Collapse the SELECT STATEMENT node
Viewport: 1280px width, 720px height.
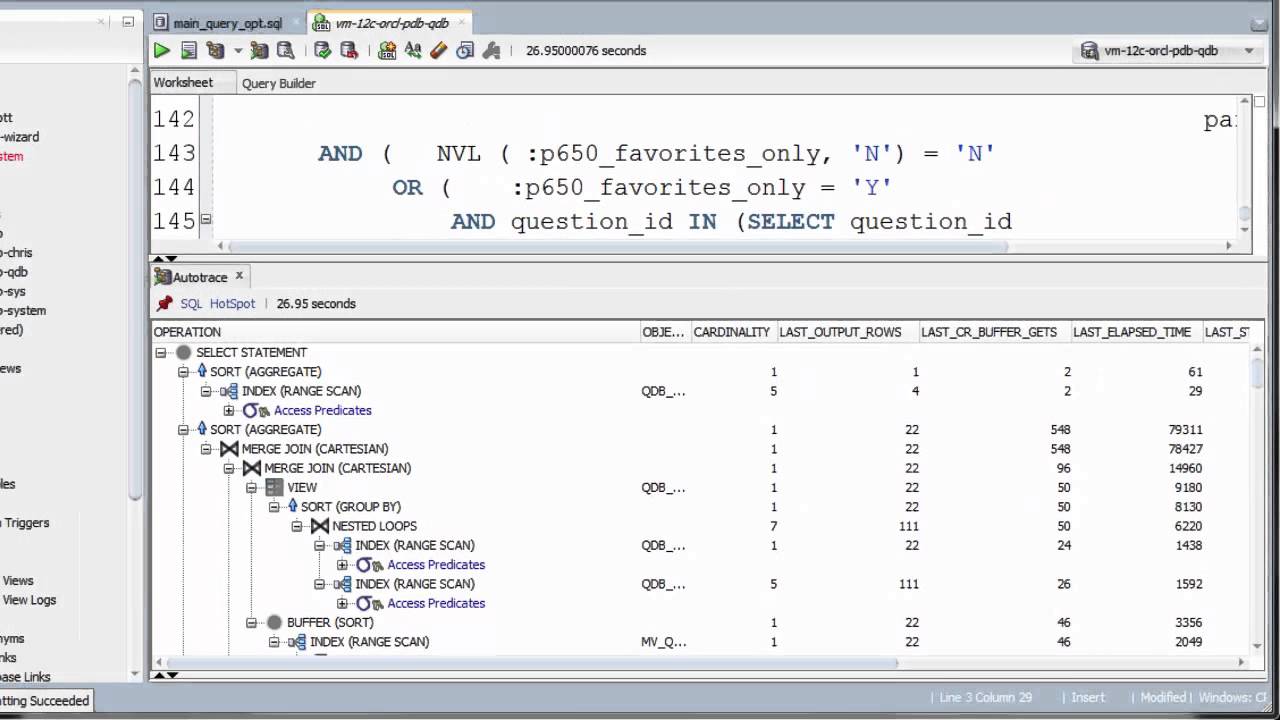coord(160,352)
